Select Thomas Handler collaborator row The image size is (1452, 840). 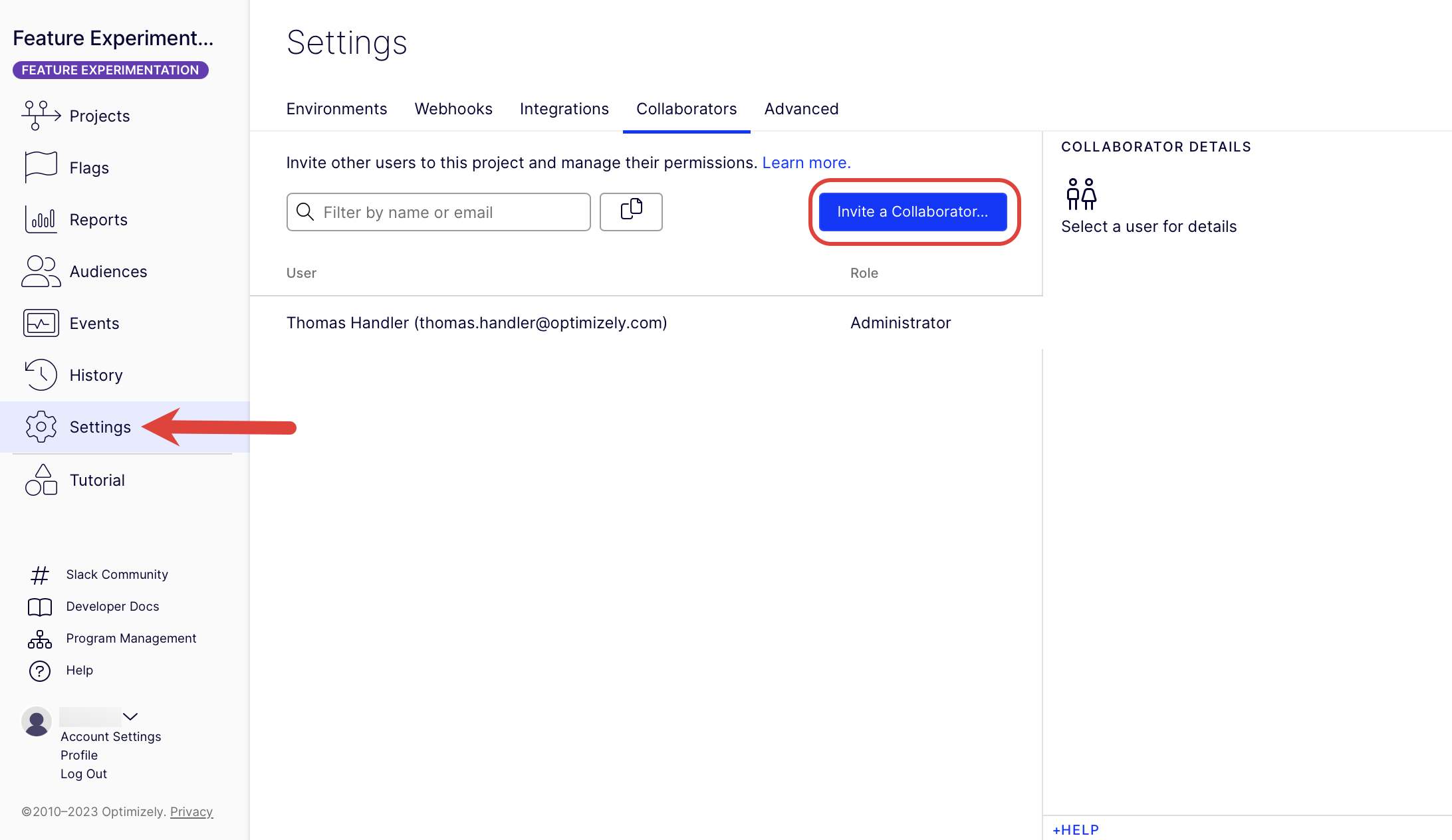(476, 323)
